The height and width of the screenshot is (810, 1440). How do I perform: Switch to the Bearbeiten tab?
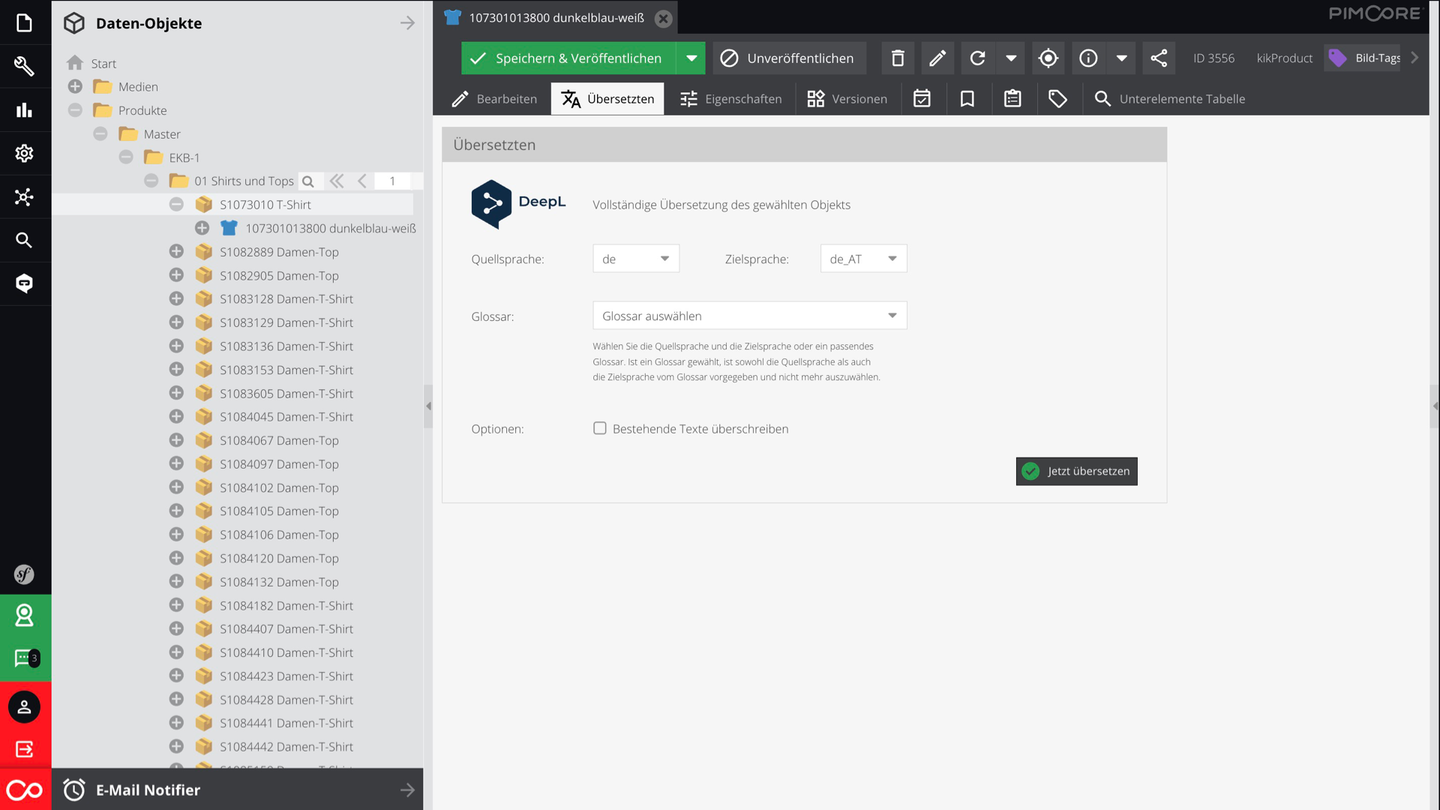point(494,99)
